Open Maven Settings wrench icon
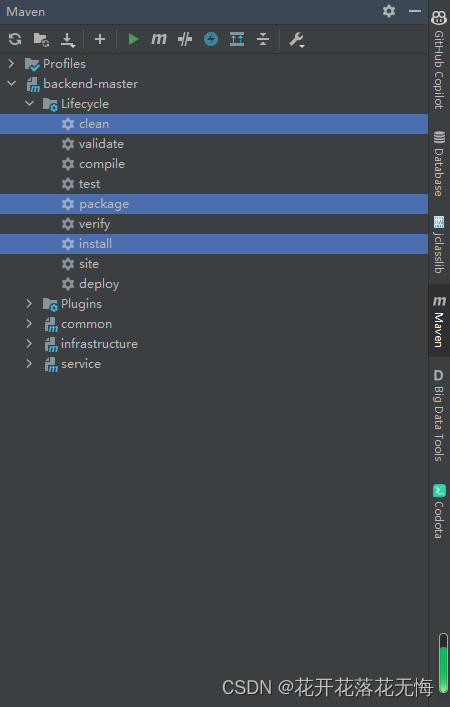The width and height of the screenshot is (450, 707). 297,40
